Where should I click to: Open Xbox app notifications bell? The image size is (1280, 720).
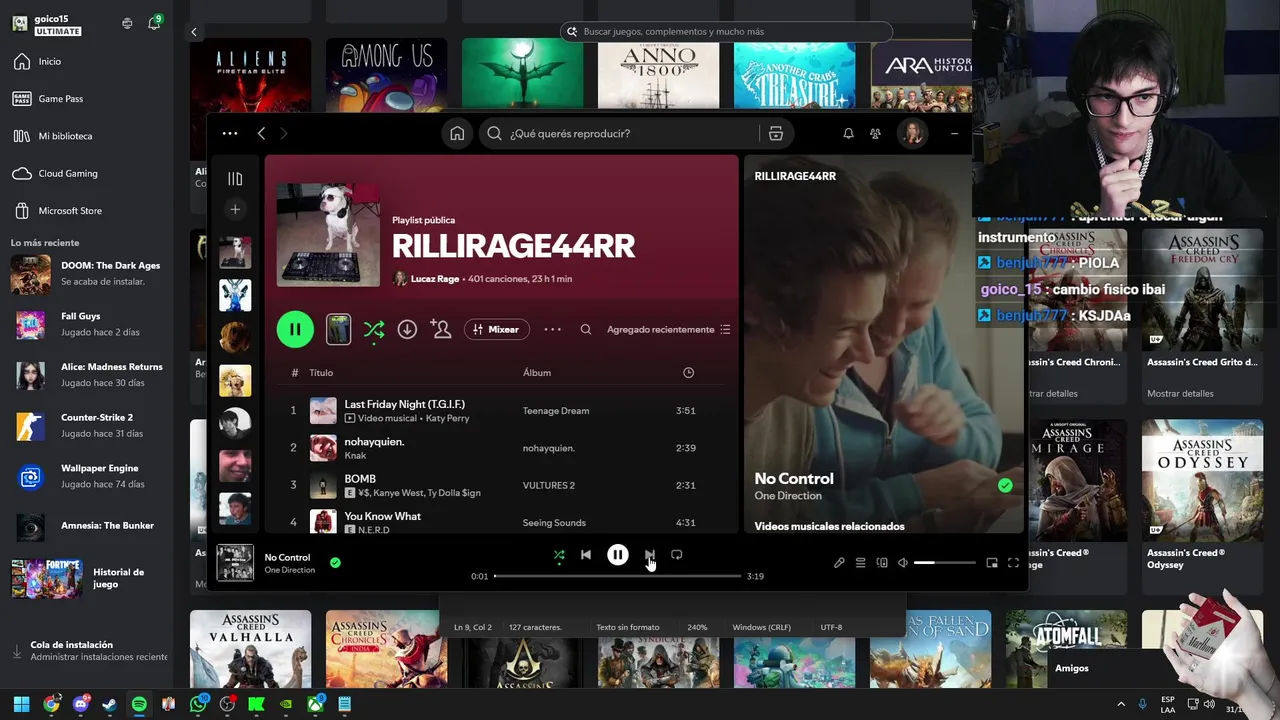[x=154, y=23]
